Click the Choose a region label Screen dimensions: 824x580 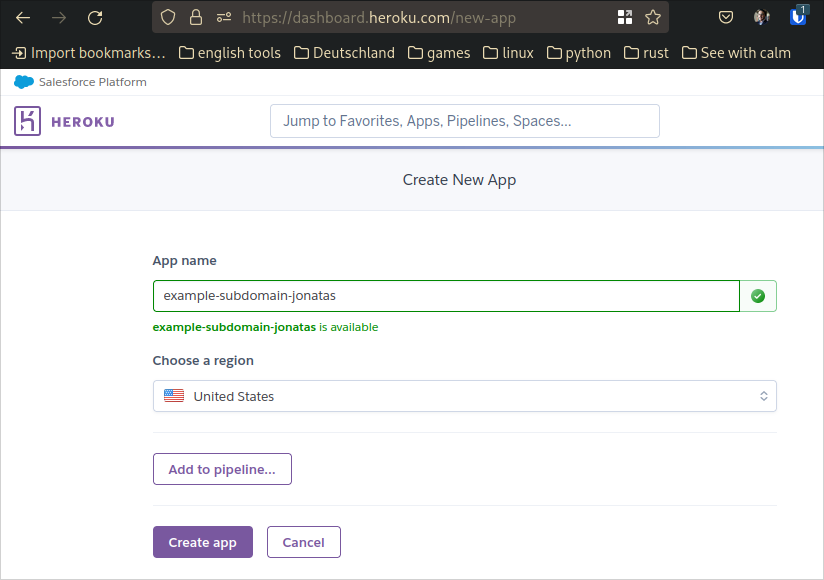[x=203, y=360]
